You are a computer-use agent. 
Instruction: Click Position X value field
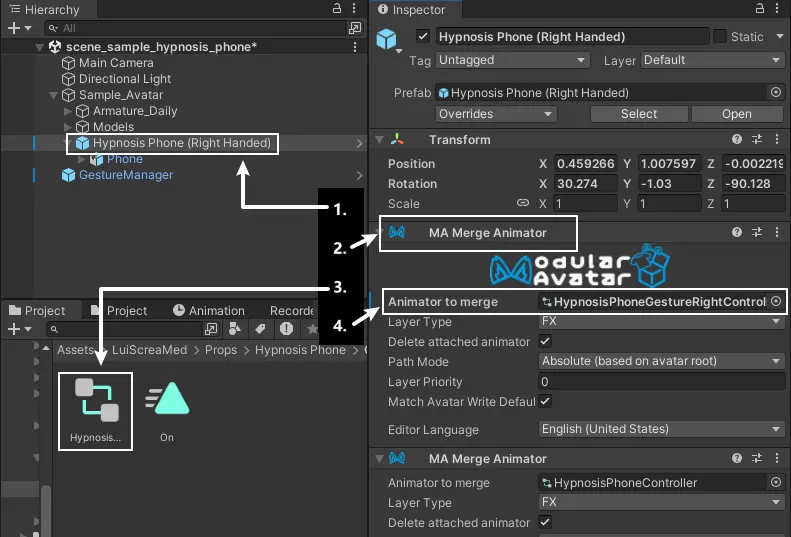click(586, 164)
